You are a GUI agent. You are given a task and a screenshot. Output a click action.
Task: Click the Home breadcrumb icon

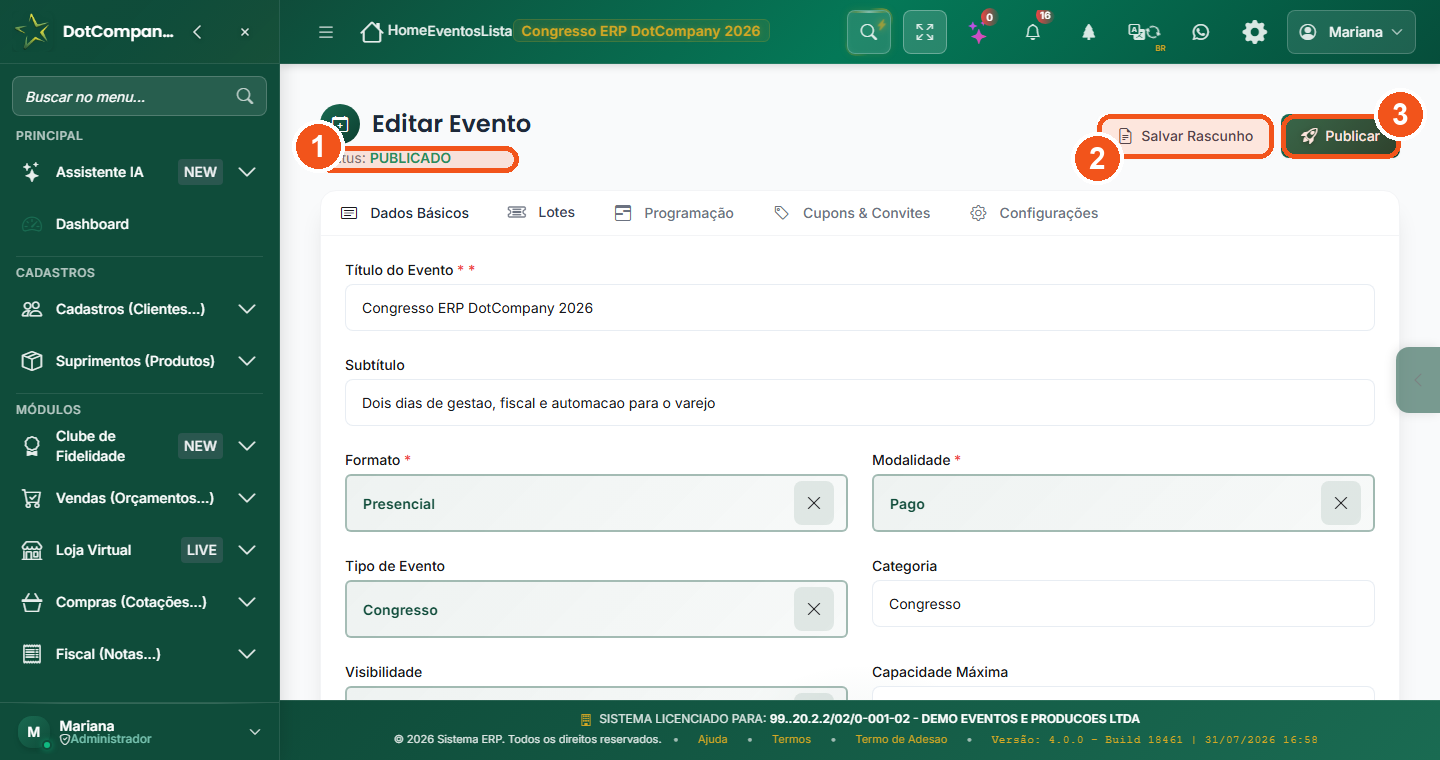pyautogui.click(x=371, y=32)
